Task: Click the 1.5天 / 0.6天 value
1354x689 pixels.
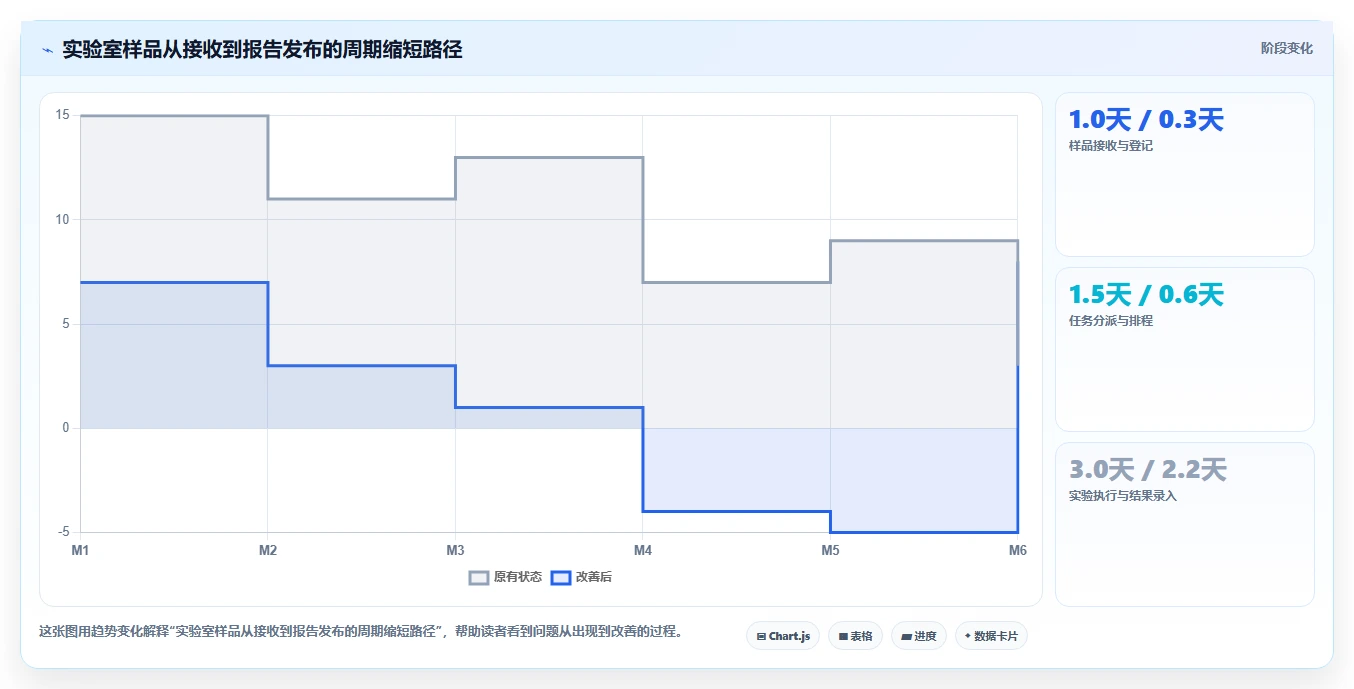Action: point(1146,295)
